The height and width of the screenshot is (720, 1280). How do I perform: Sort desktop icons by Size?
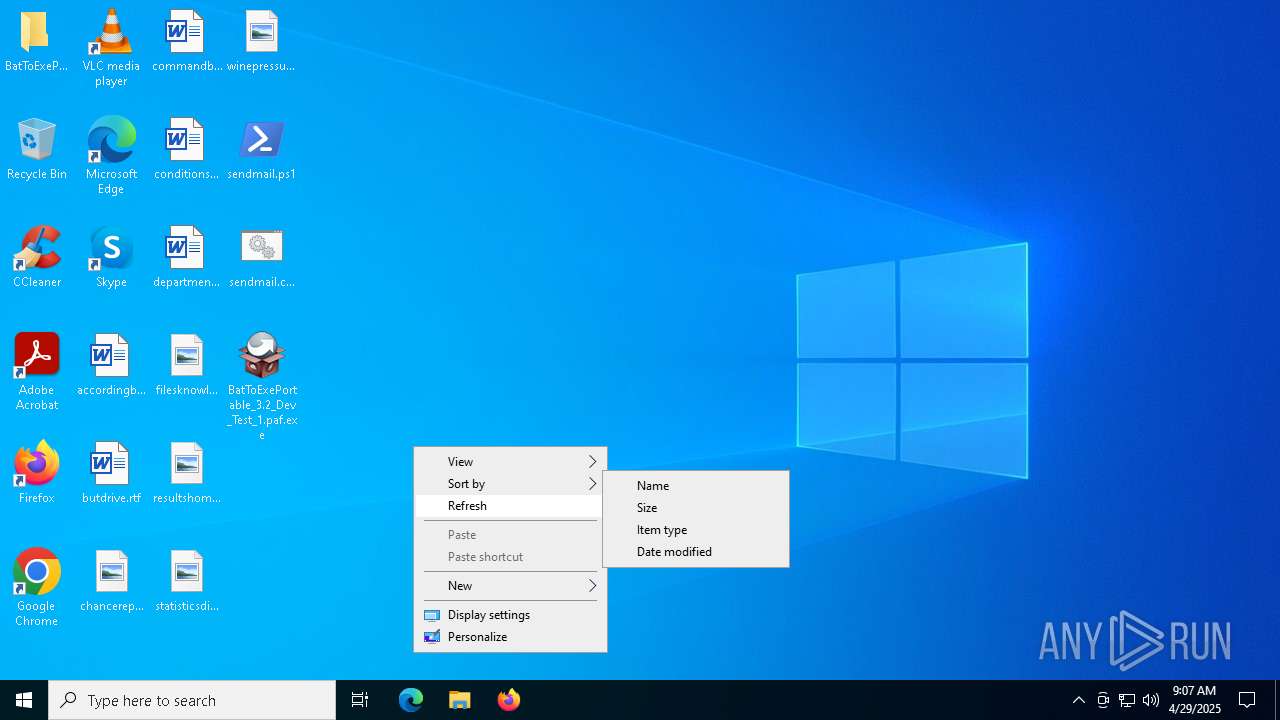(696, 507)
